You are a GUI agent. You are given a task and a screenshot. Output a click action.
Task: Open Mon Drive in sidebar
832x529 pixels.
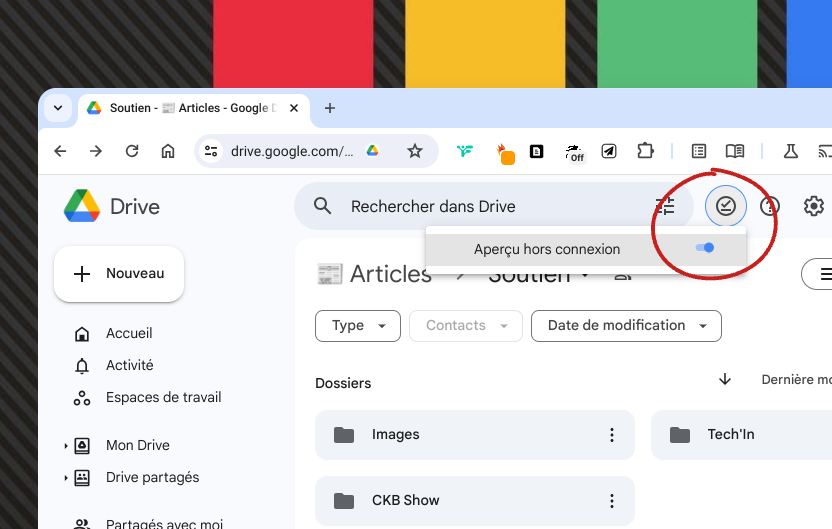click(x=137, y=445)
